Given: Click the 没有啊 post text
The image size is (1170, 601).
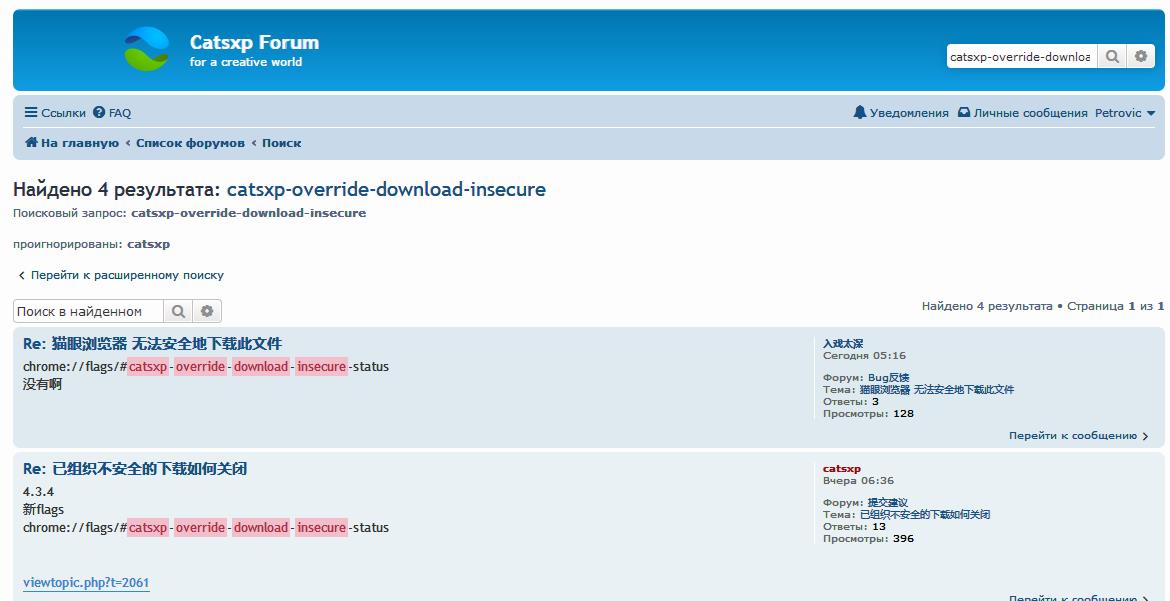Looking at the screenshot, I should click(43, 384).
